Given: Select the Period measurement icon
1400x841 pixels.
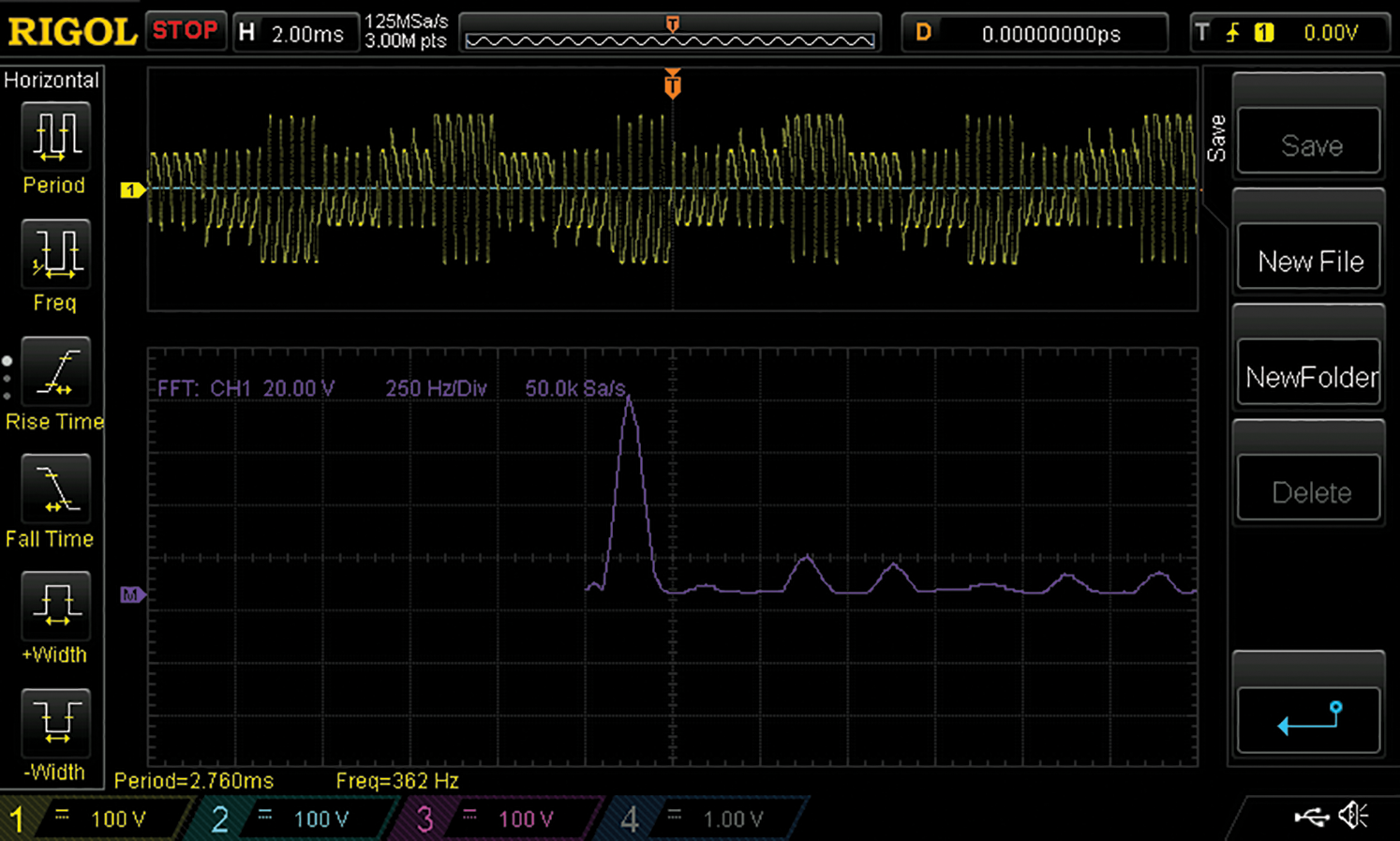Looking at the screenshot, I should pyautogui.click(x=55, y=136).
